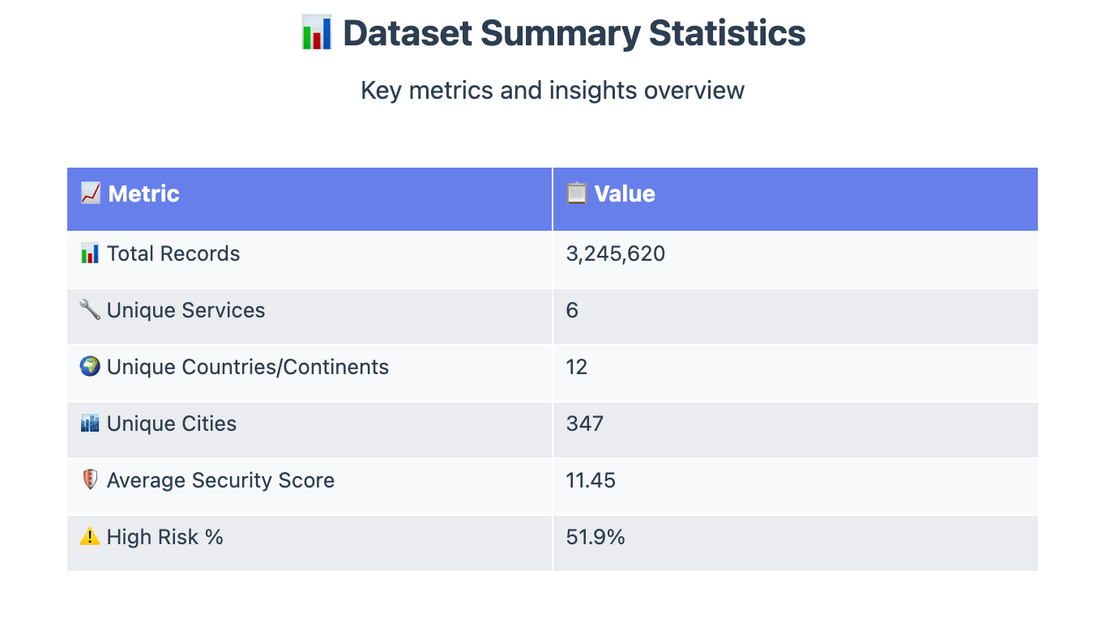The width and height of the screenshot is (1110, 643).
Task: Select the Metric column header text
Action: [x=143, y=194]
